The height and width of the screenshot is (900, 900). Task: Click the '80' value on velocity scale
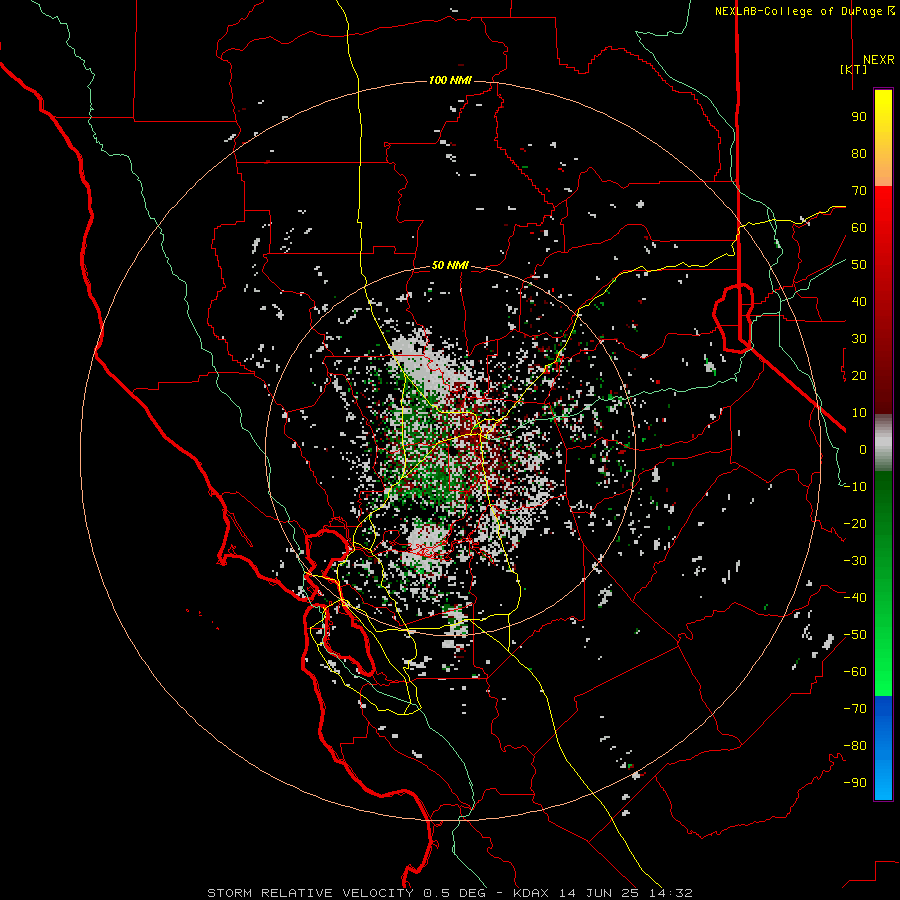click(859, 154)
